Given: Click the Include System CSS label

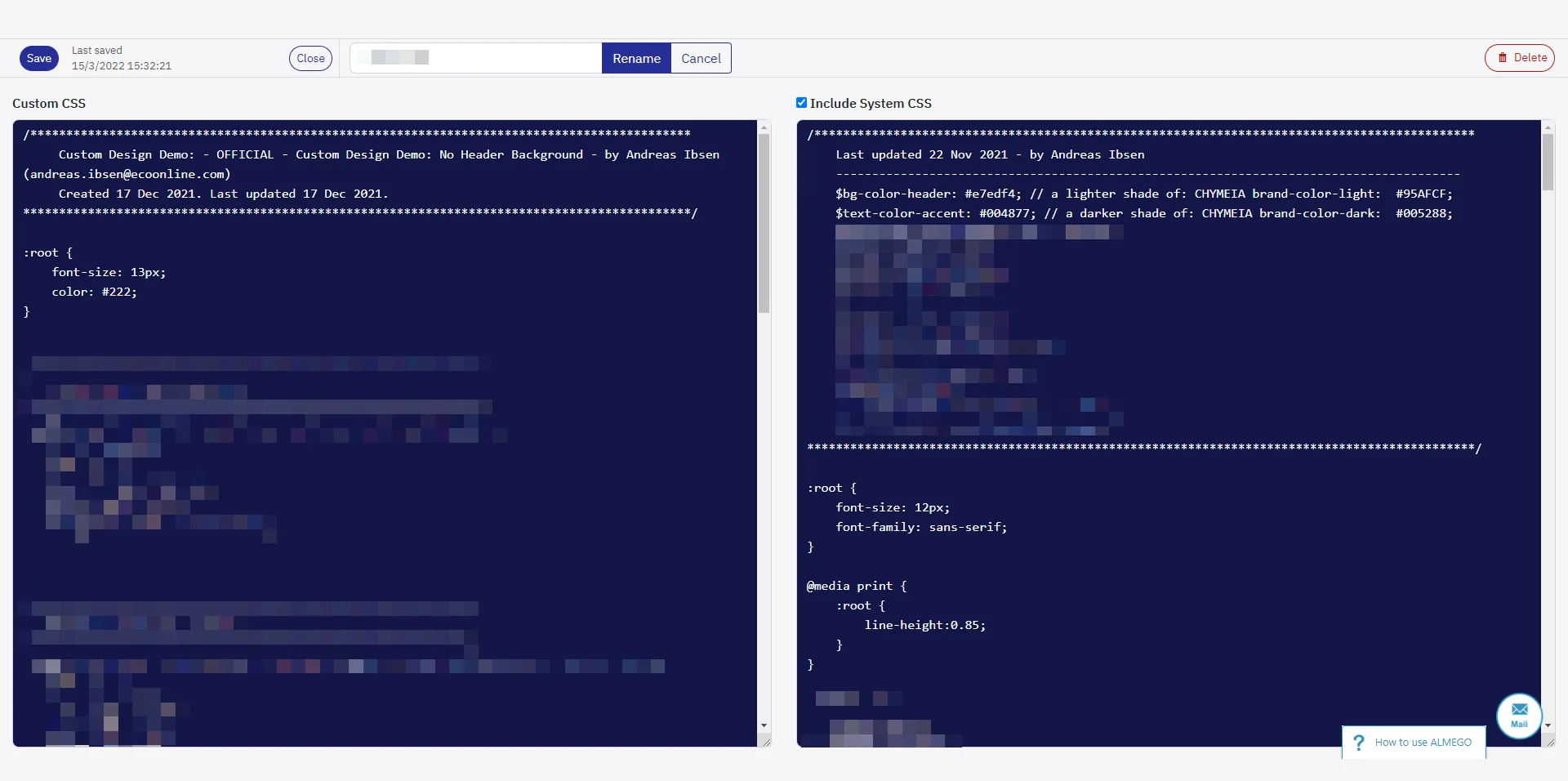Looking at the screenshot, I should [x=871, y=103].
